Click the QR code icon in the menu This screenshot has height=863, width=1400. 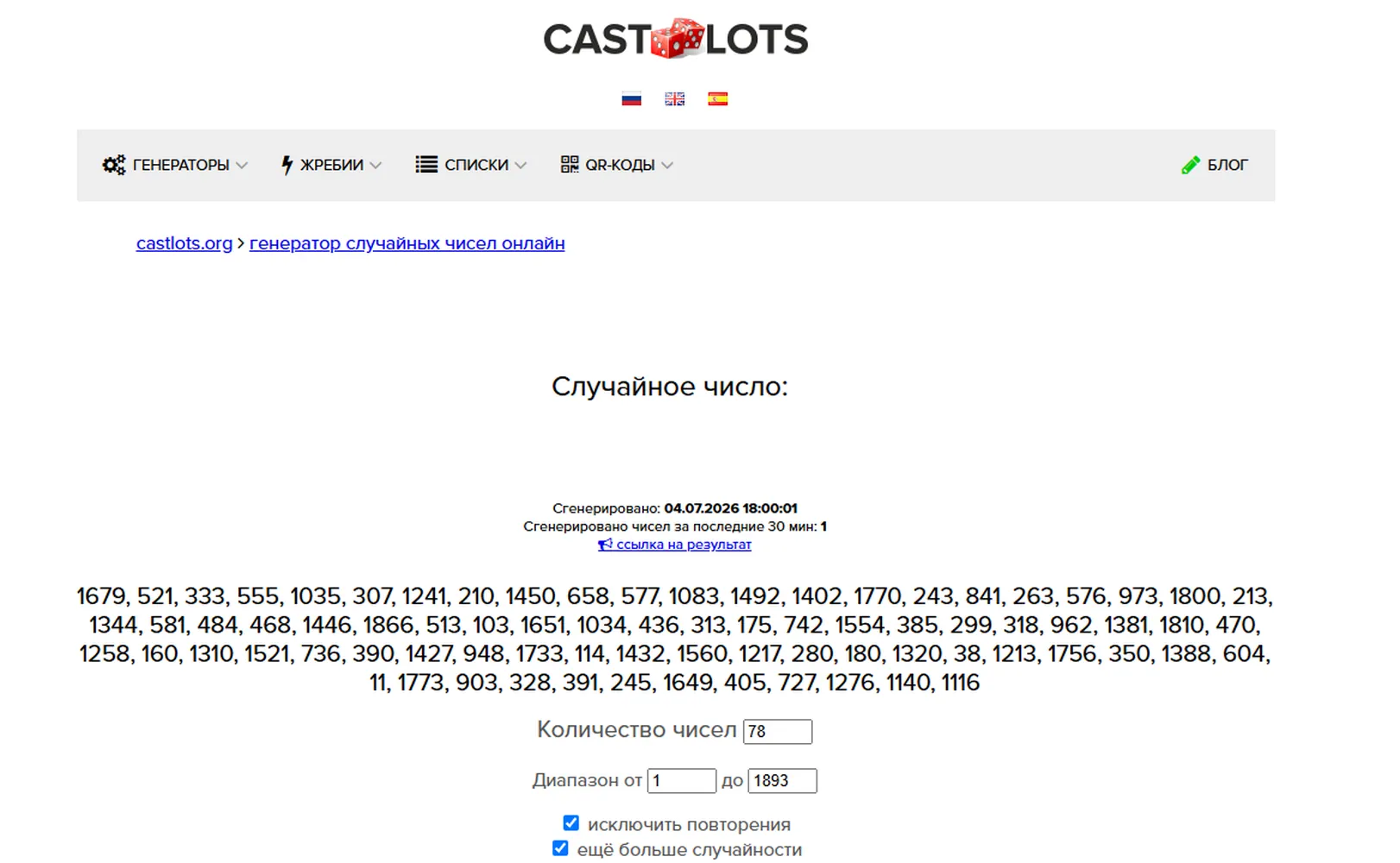(570, 165)
